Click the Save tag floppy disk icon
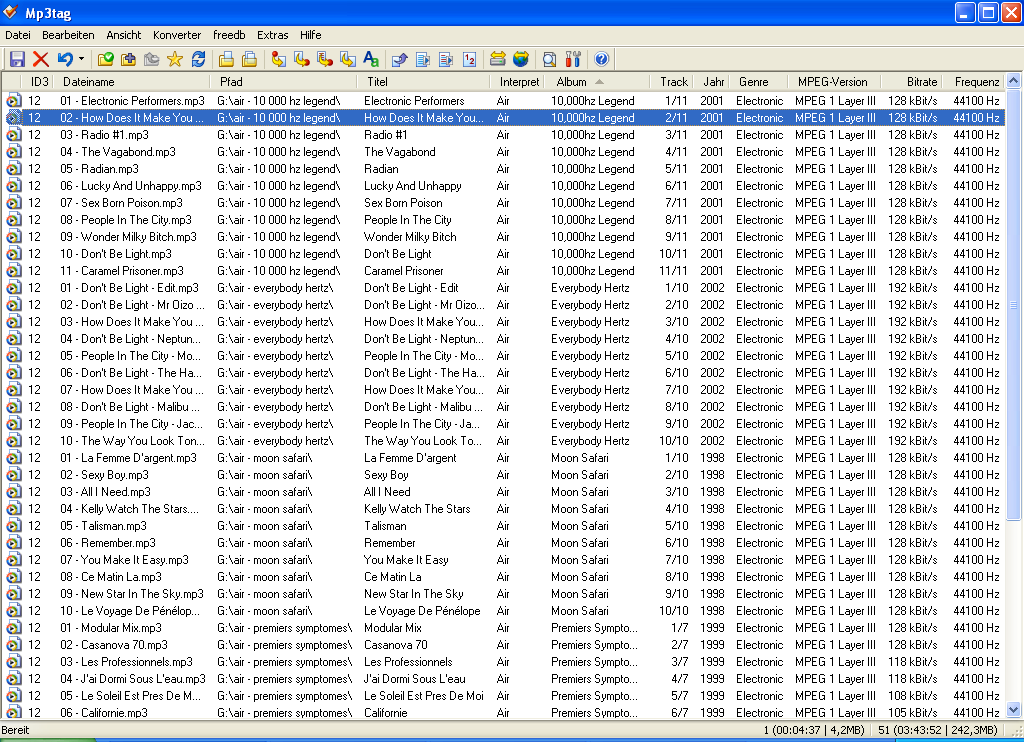The height and width of the screenshot is (742, 1024). point(17,60)
